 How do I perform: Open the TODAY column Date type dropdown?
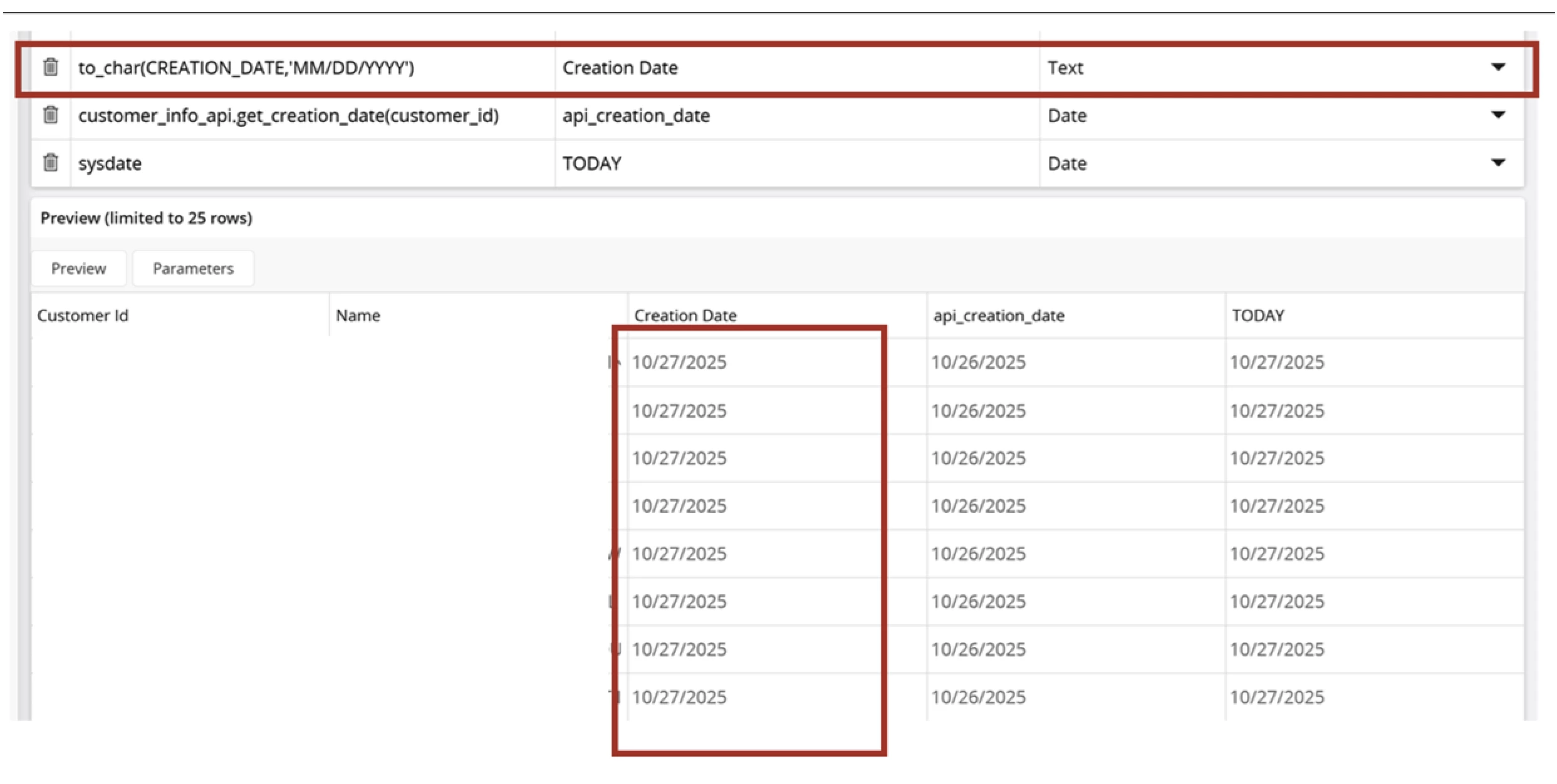coord(1497,163)
